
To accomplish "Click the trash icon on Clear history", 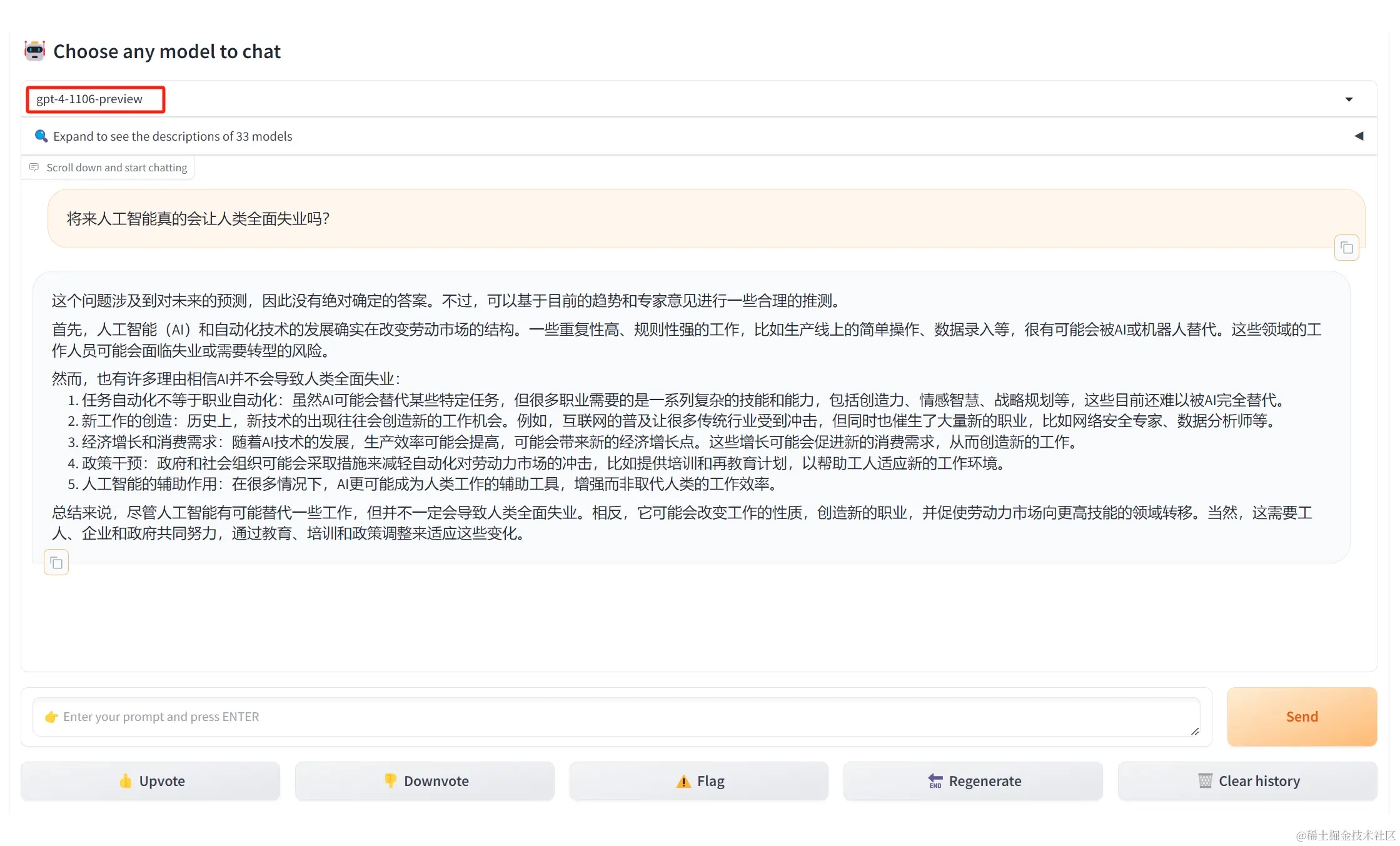I will [1205, 780].
